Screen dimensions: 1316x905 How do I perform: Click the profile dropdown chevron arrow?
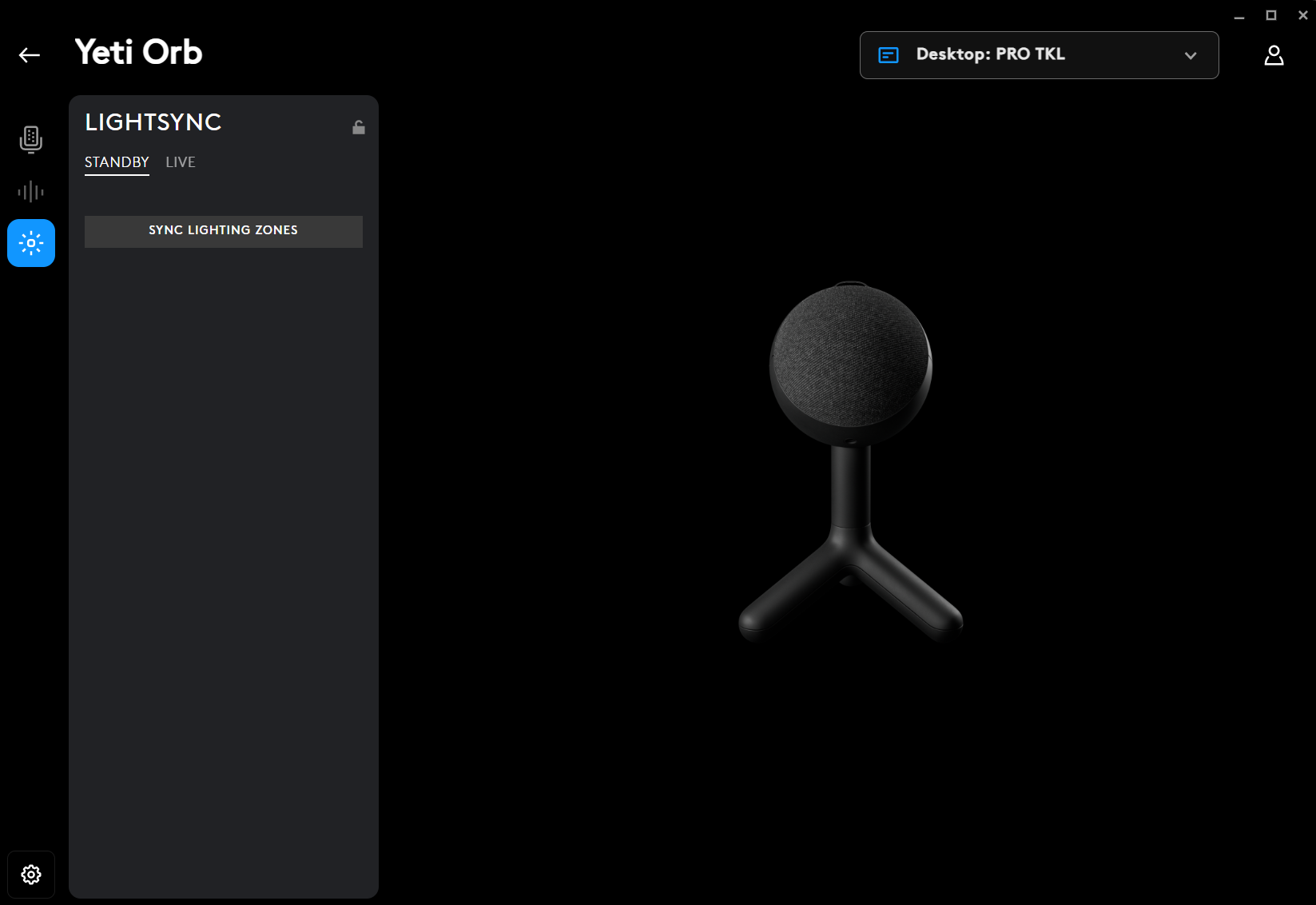point(1191,55)
